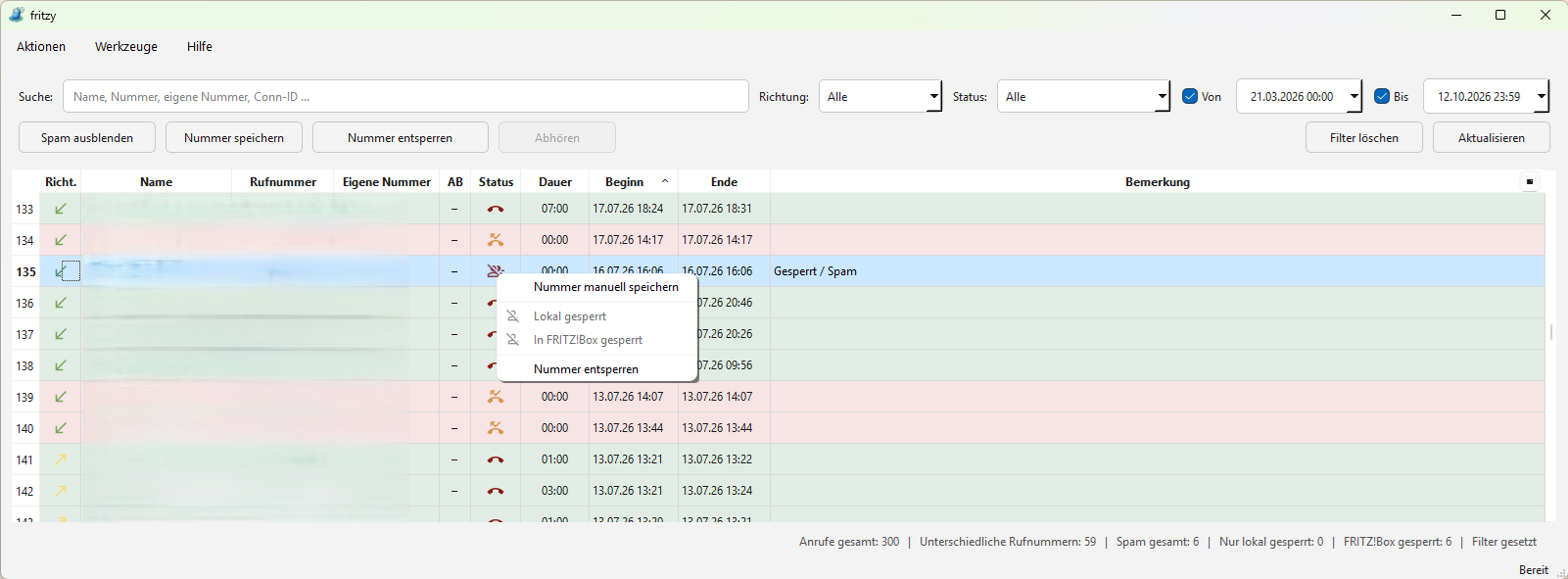Click the red phone status icon in row 142
1568x579 pixels.
(496, 491)
